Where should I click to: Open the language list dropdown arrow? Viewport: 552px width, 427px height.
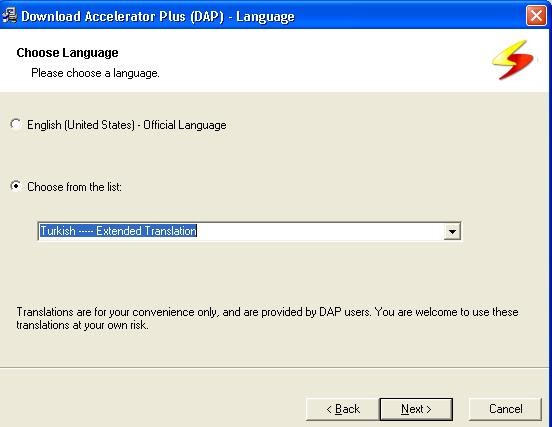452,231
